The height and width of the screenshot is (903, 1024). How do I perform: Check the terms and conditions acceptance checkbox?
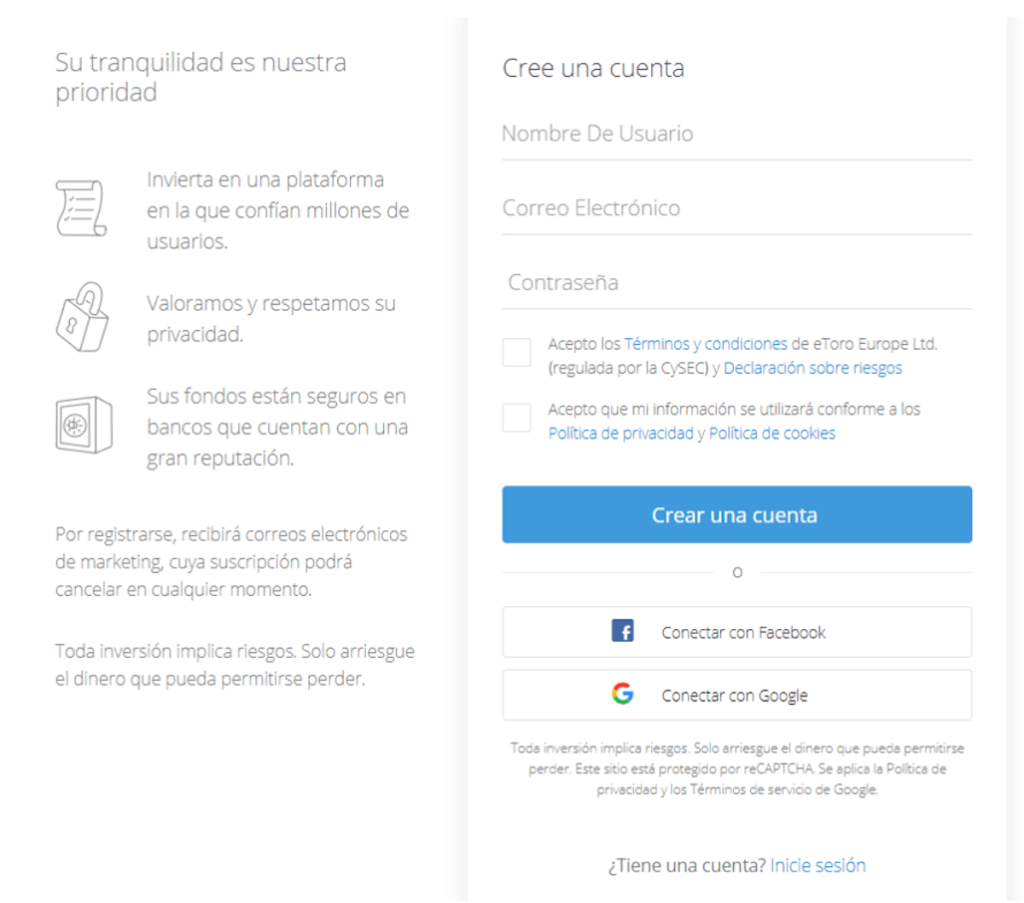(516, 353)
